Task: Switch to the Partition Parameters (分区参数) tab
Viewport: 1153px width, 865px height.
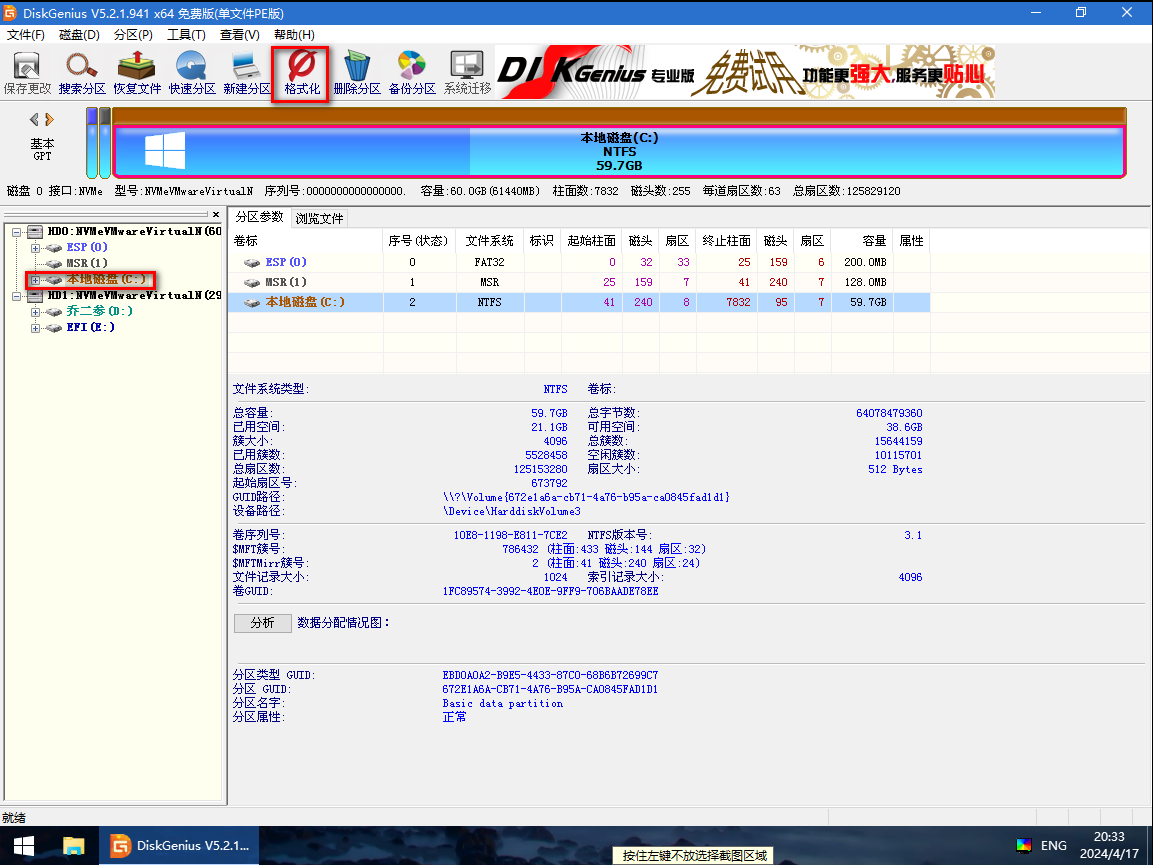Action: [x=260, y=217]
